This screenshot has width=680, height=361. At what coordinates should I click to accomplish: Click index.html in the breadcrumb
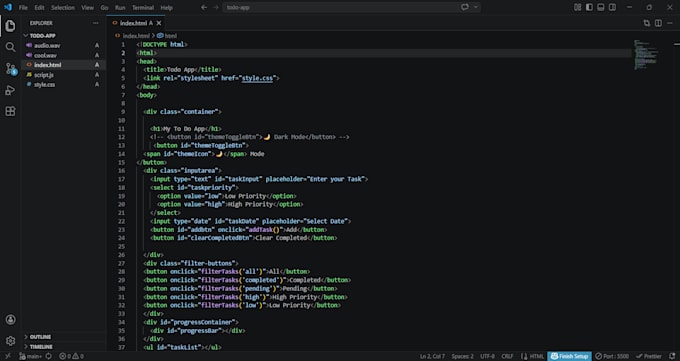click(x=136, y=36)
